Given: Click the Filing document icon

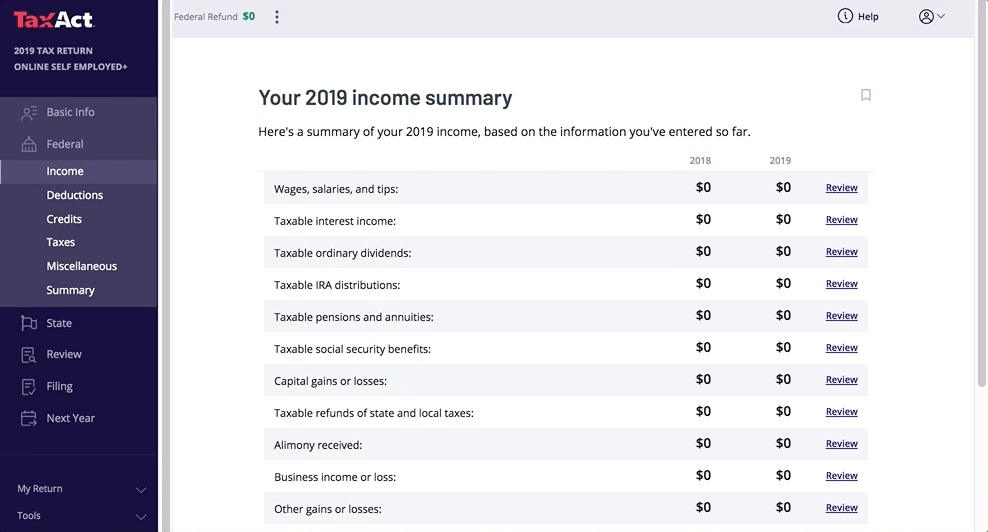Looking at the screenshot, I should click(29, 386).
